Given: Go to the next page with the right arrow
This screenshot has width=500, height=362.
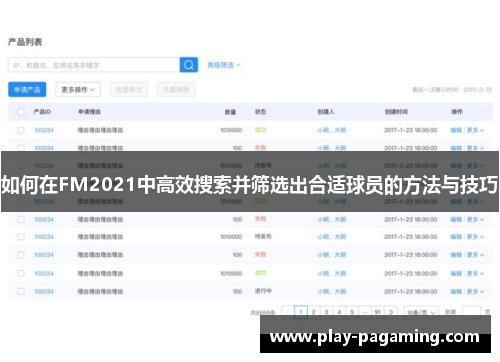Looking at the screenshot, I should coord(391,312).
